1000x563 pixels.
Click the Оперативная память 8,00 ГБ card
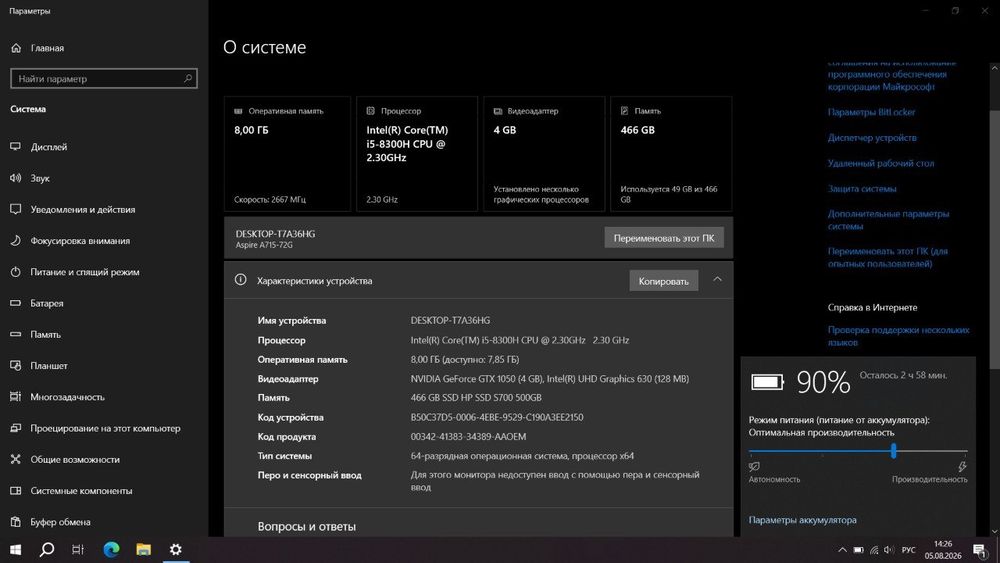click(287, 154)
